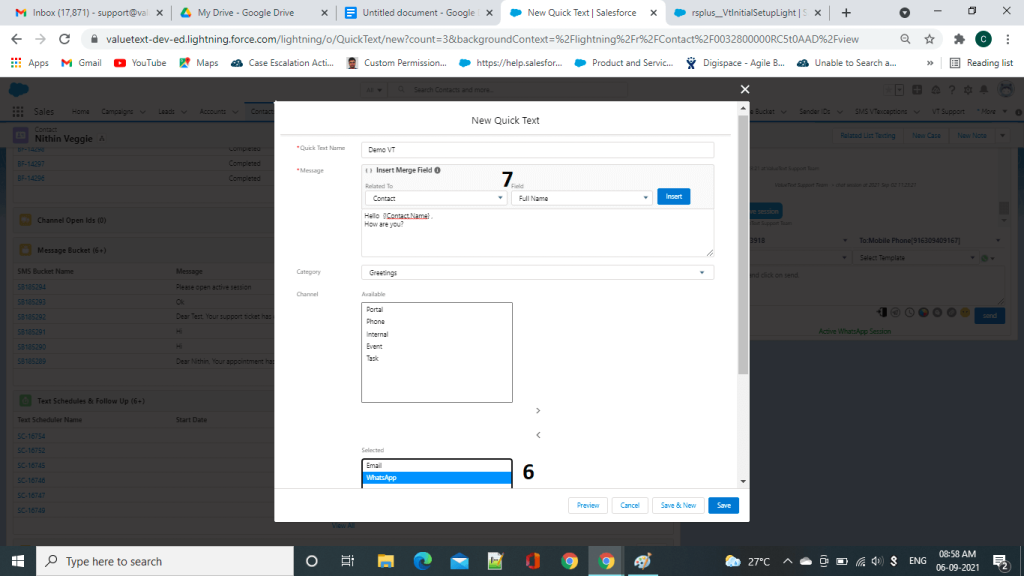Switch to the My Drive browser tab
This screenshot has height=576, width=1024.
pyautogui.click(x=250, y=13)
